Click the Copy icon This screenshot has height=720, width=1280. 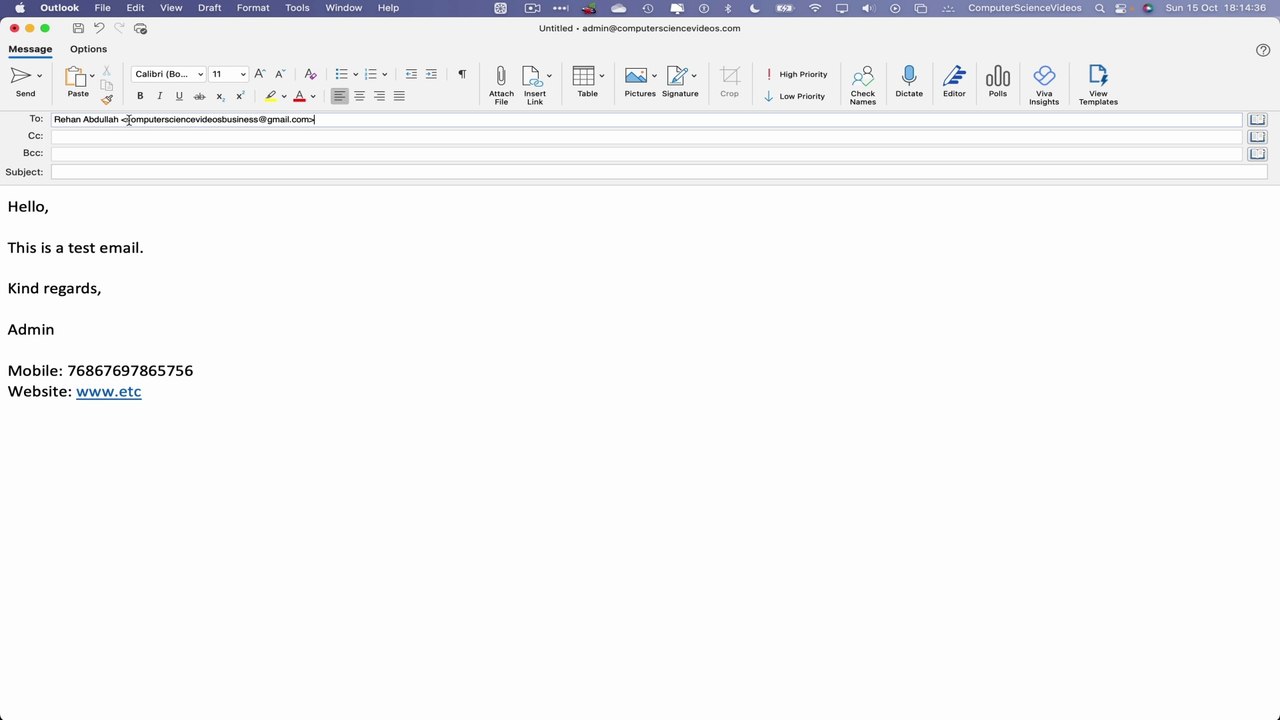tap(107, 85)
